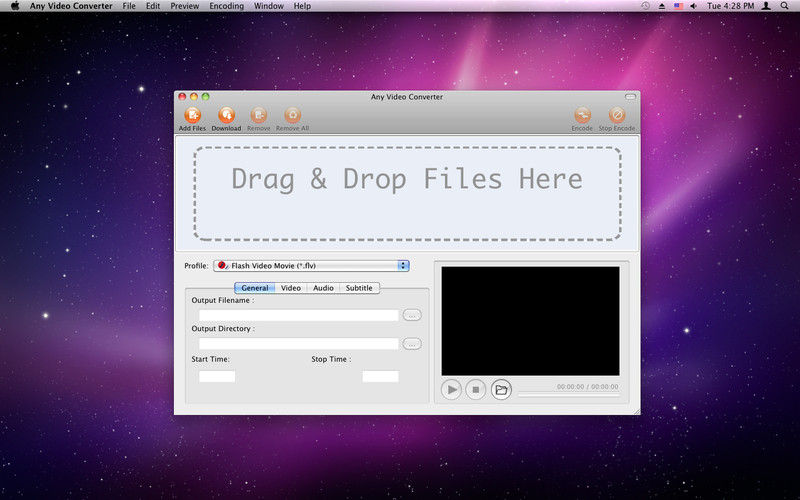Switch to the Video tab
The height and width of the screenshot is (500, 800).
(290, 288)
